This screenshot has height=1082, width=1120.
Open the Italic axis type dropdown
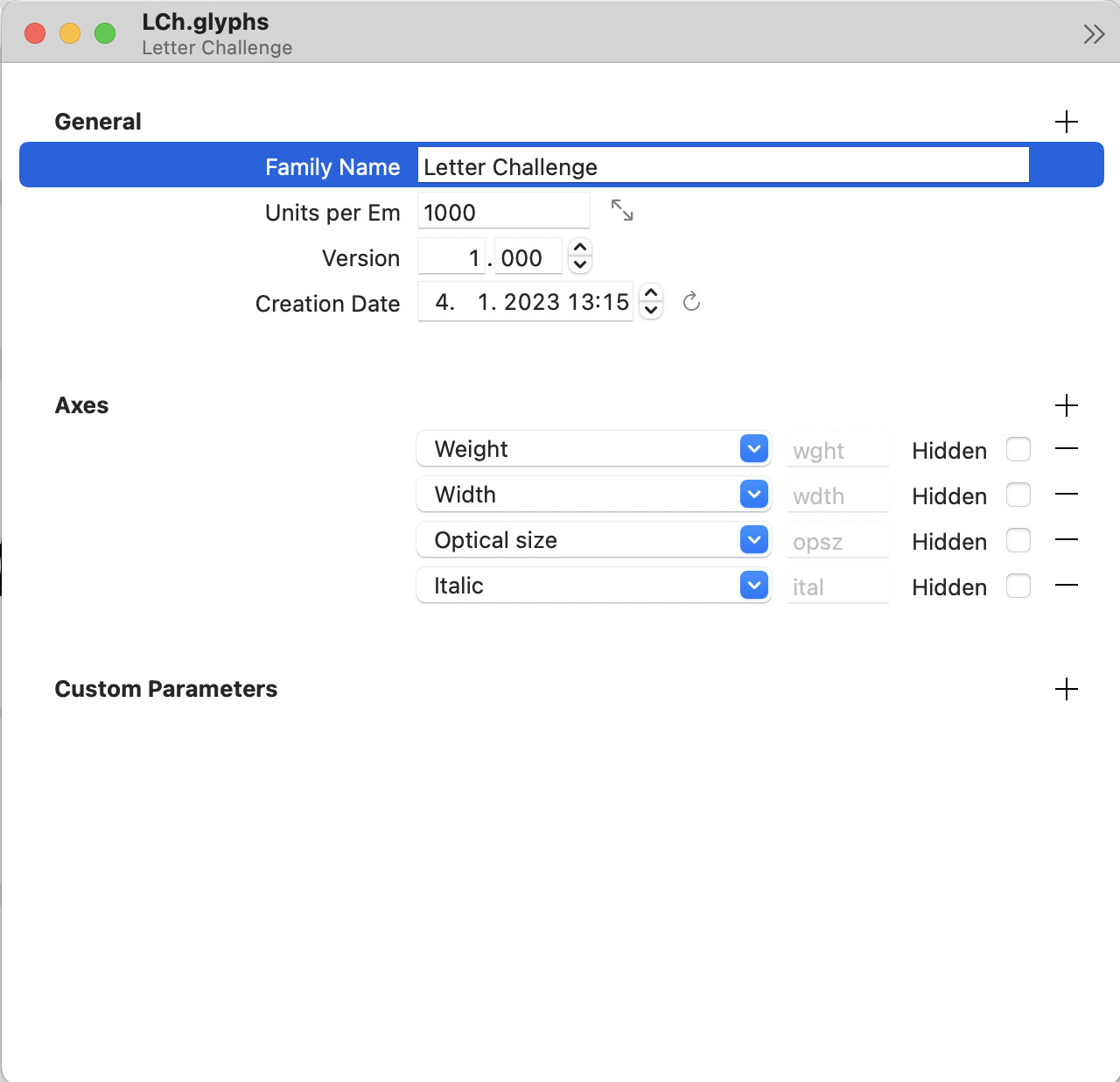753,586
